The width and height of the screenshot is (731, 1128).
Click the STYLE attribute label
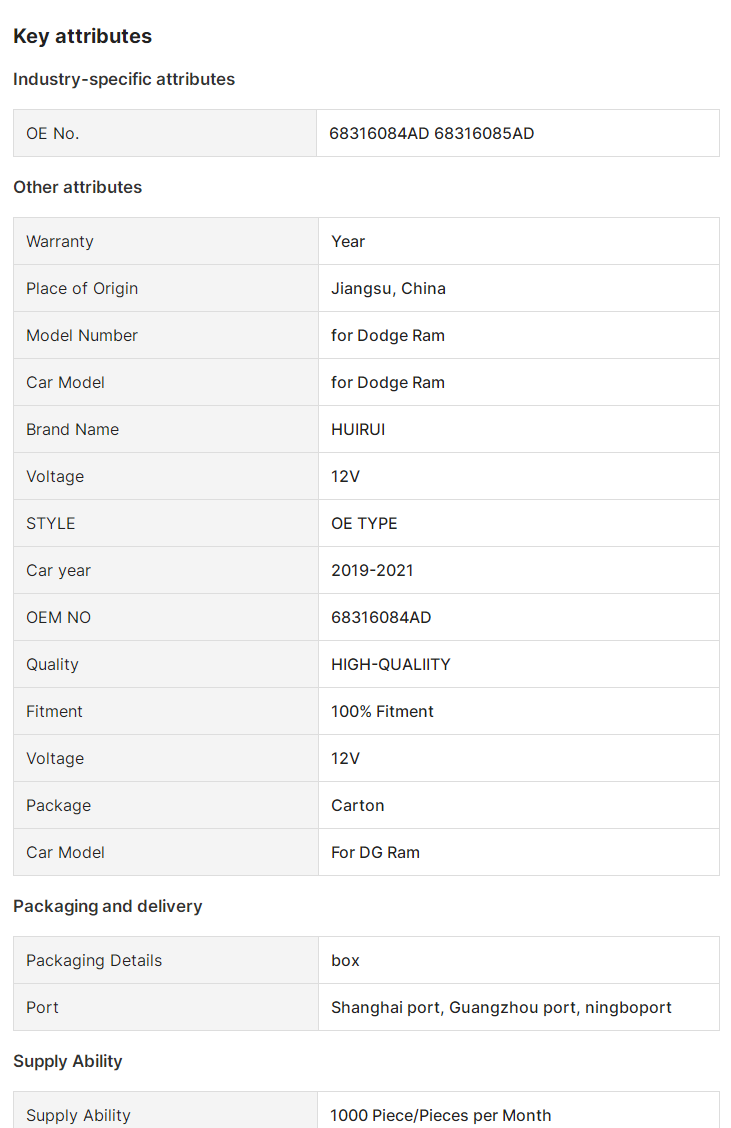(x=51, y=523)
